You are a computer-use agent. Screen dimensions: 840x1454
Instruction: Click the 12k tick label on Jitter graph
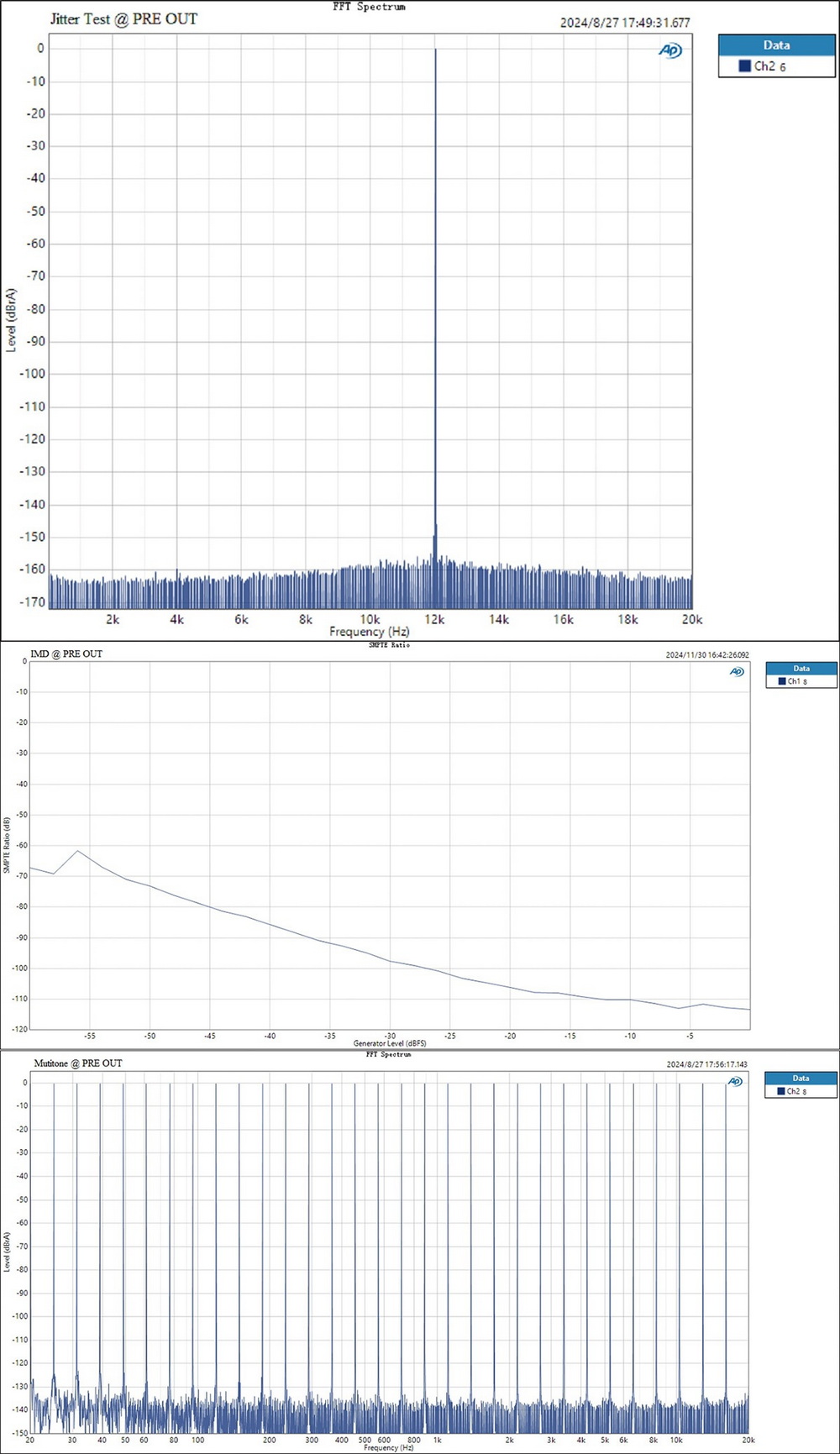click(434, 619)
